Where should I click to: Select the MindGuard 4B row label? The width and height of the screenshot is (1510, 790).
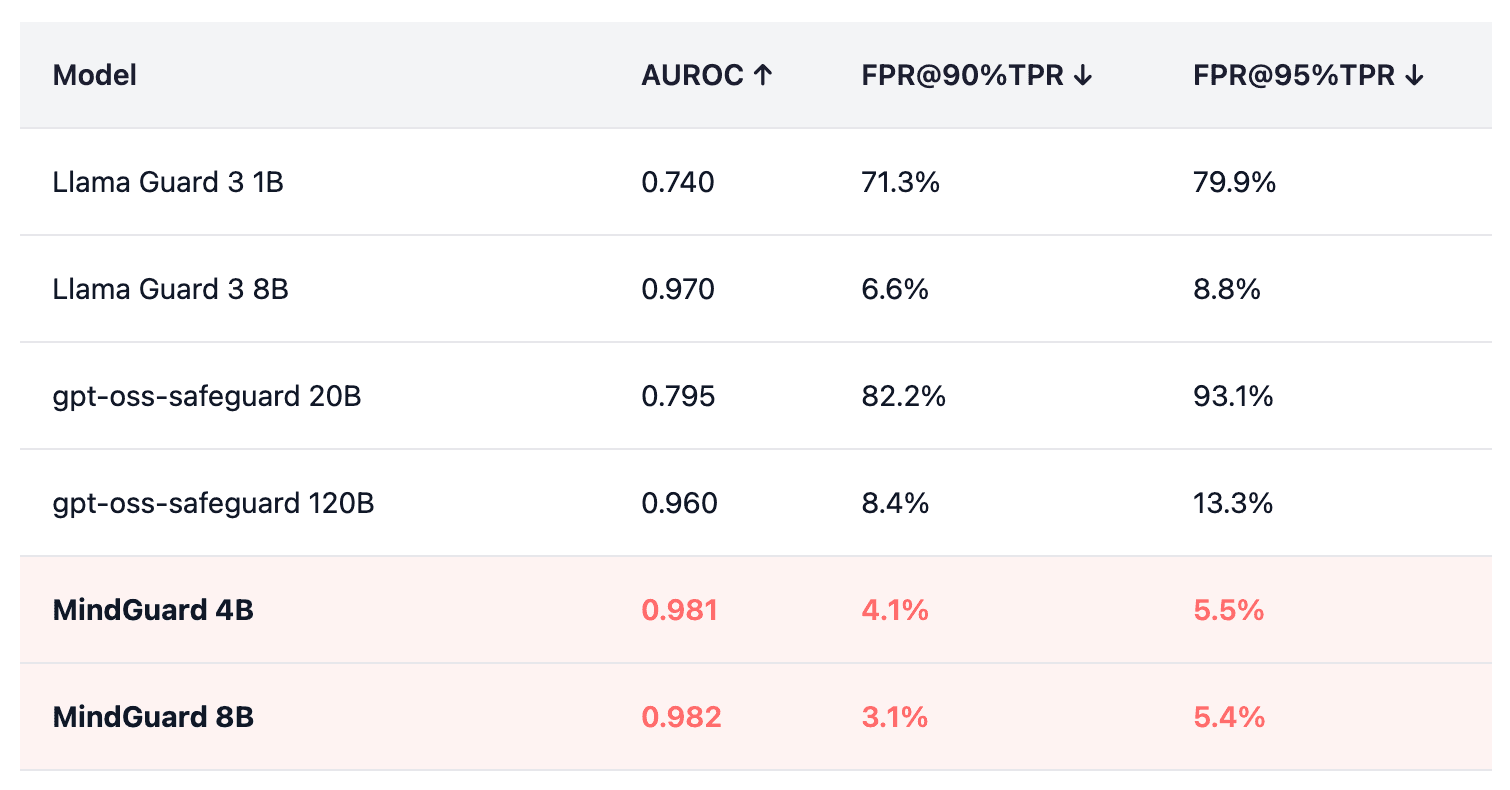(153, 610)
